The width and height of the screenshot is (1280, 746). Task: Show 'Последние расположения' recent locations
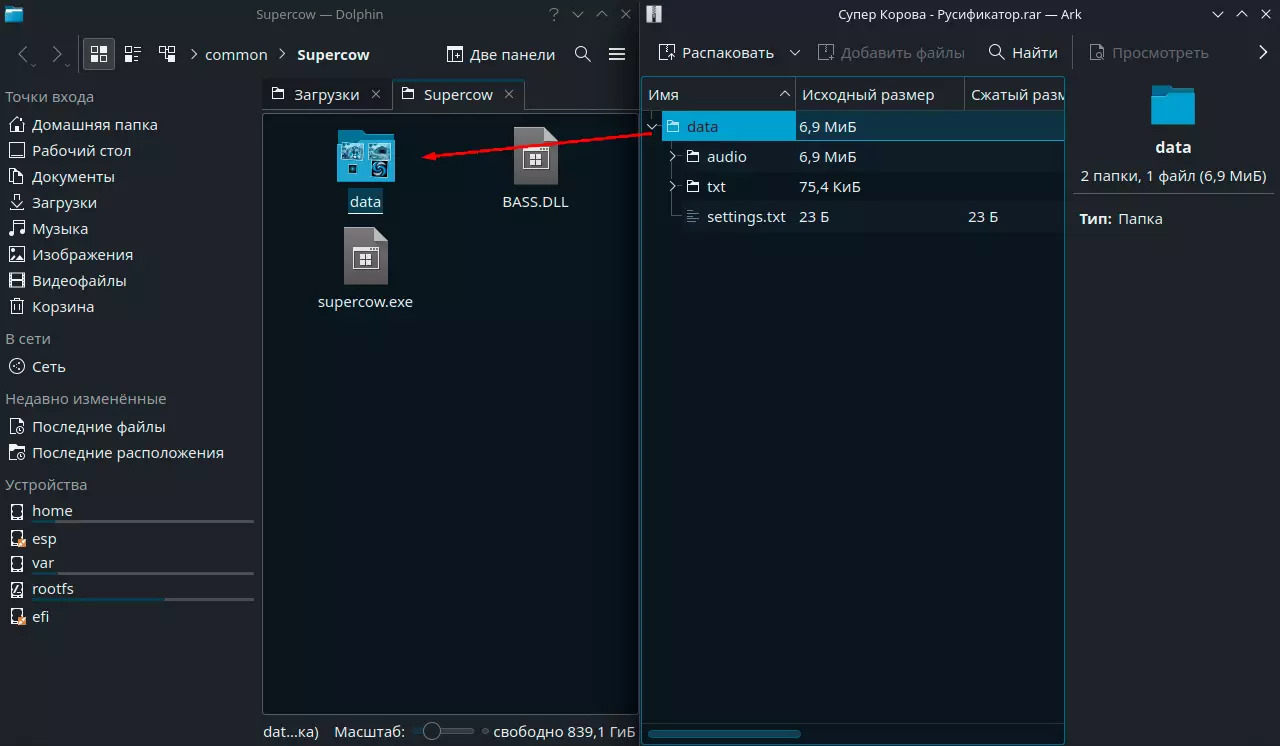130,453
